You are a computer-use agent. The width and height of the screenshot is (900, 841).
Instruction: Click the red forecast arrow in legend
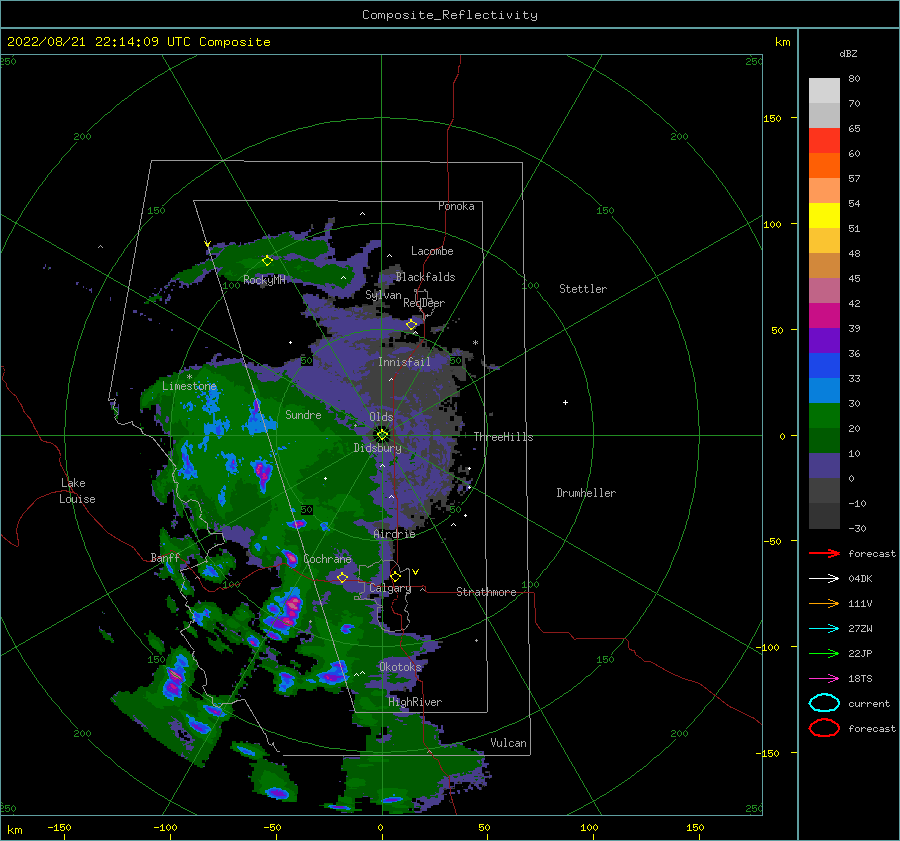click(x=824, y=553)
